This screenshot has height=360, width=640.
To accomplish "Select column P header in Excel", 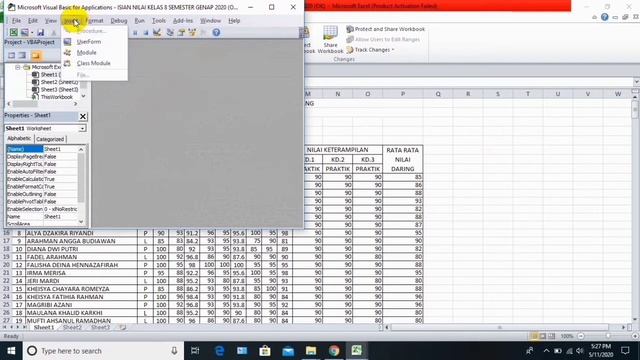I will point(403,94).
